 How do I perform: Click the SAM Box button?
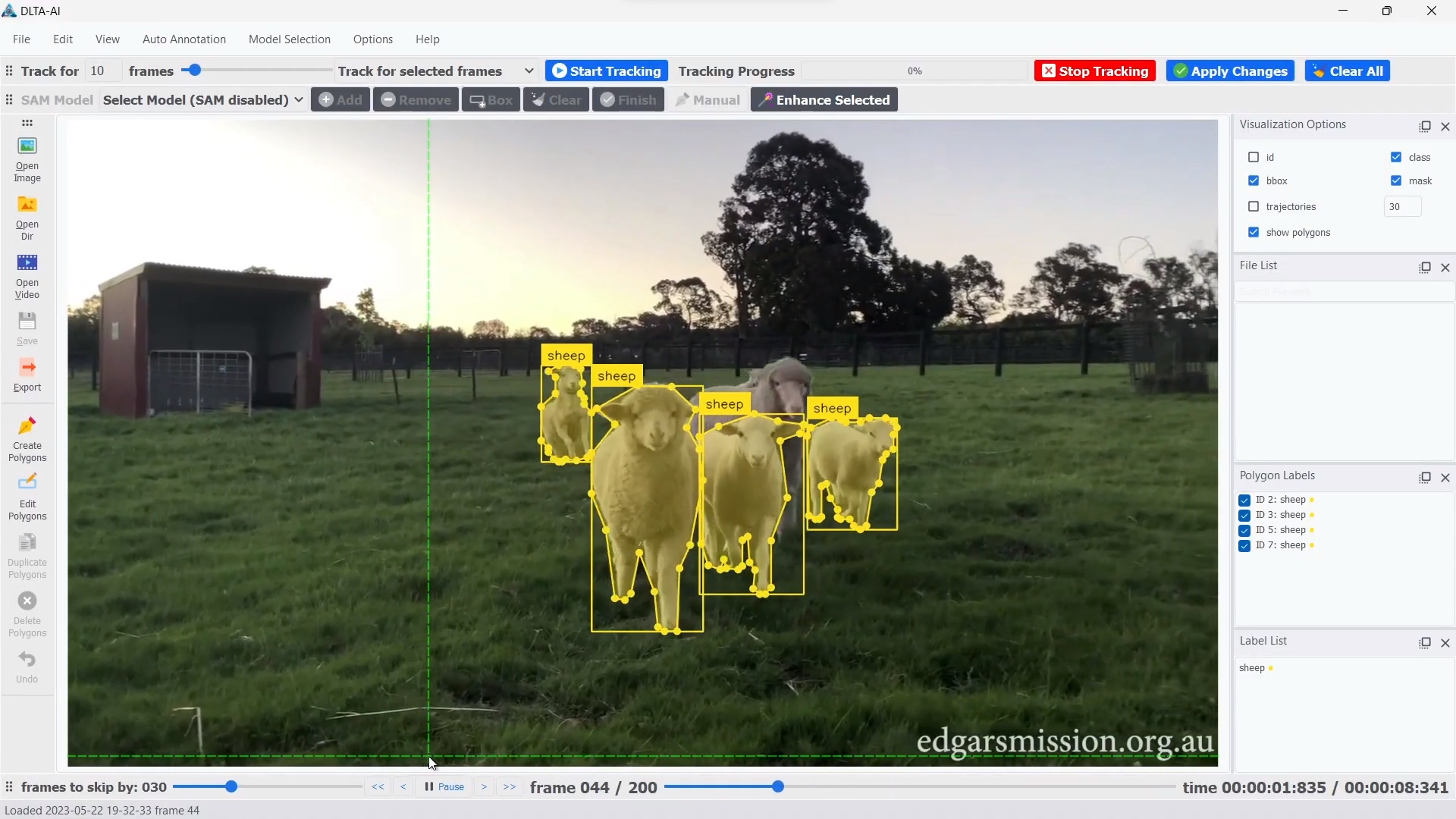click(491, 99)
